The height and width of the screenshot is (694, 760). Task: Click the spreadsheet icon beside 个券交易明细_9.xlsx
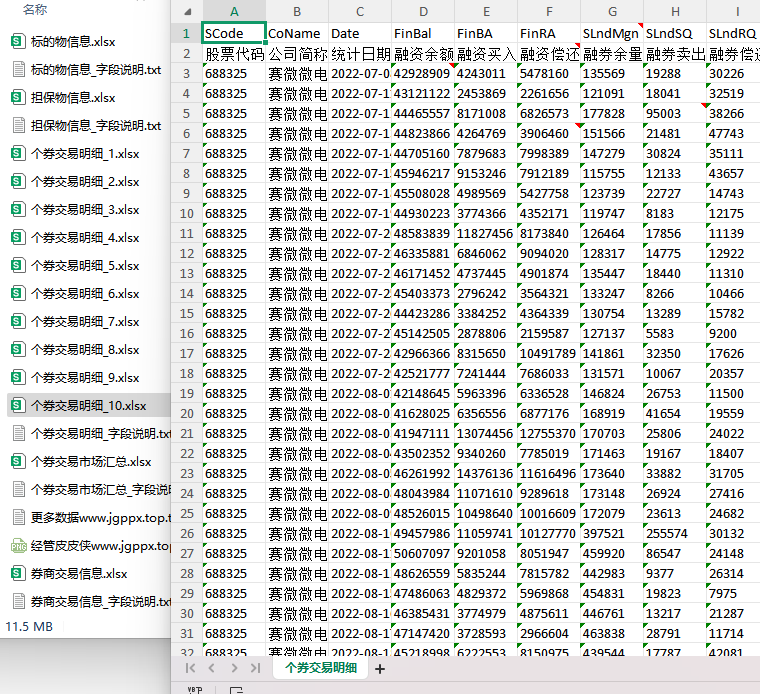[x=18, y=377]
